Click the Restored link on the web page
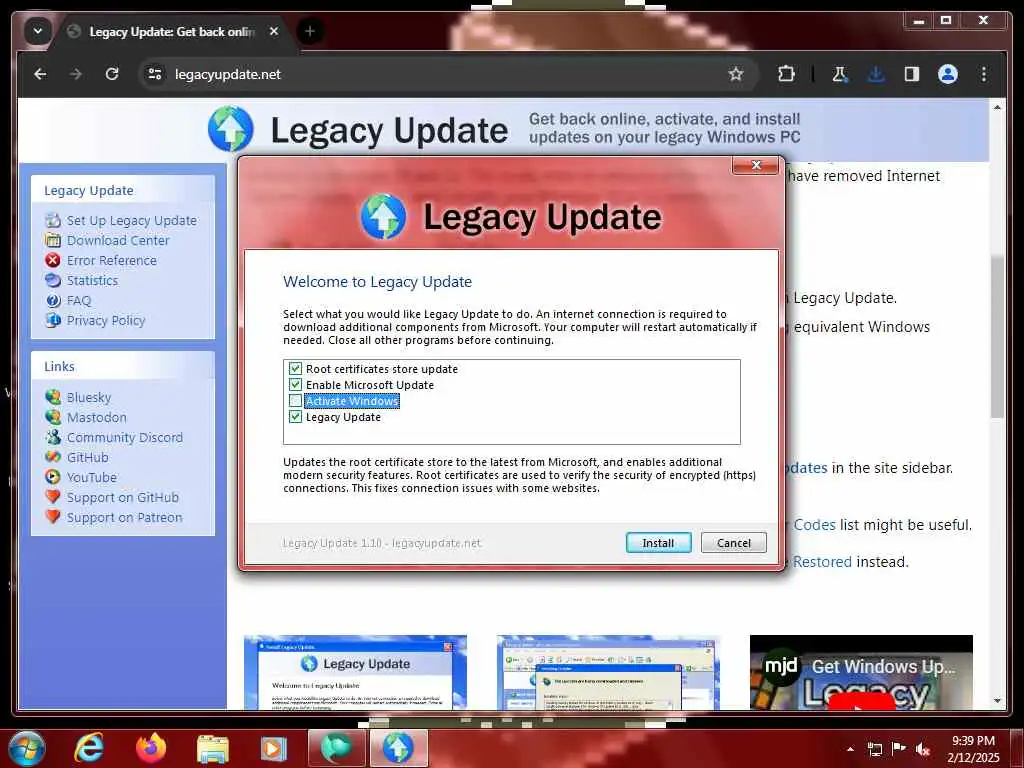The width and height of the screenshot is (1024, 768). pyautogui.click(x=822, y=562)
